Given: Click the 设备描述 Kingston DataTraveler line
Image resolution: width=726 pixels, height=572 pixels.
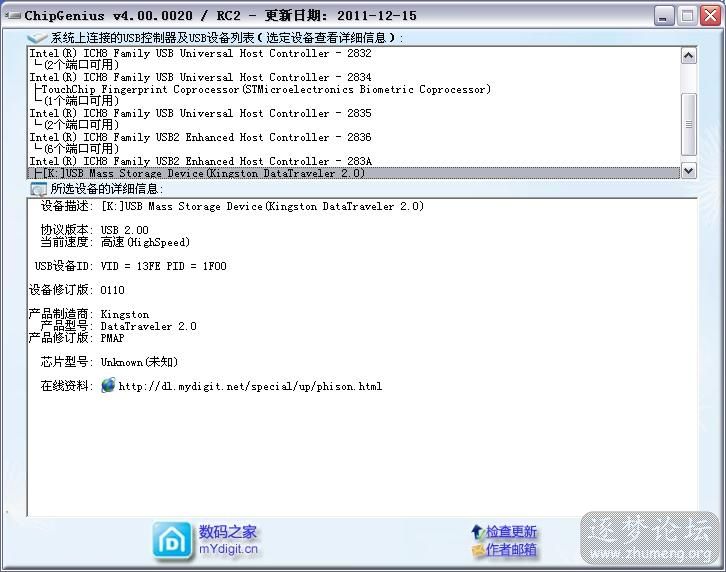Looking at the screenshot, I should pos(232,206).
